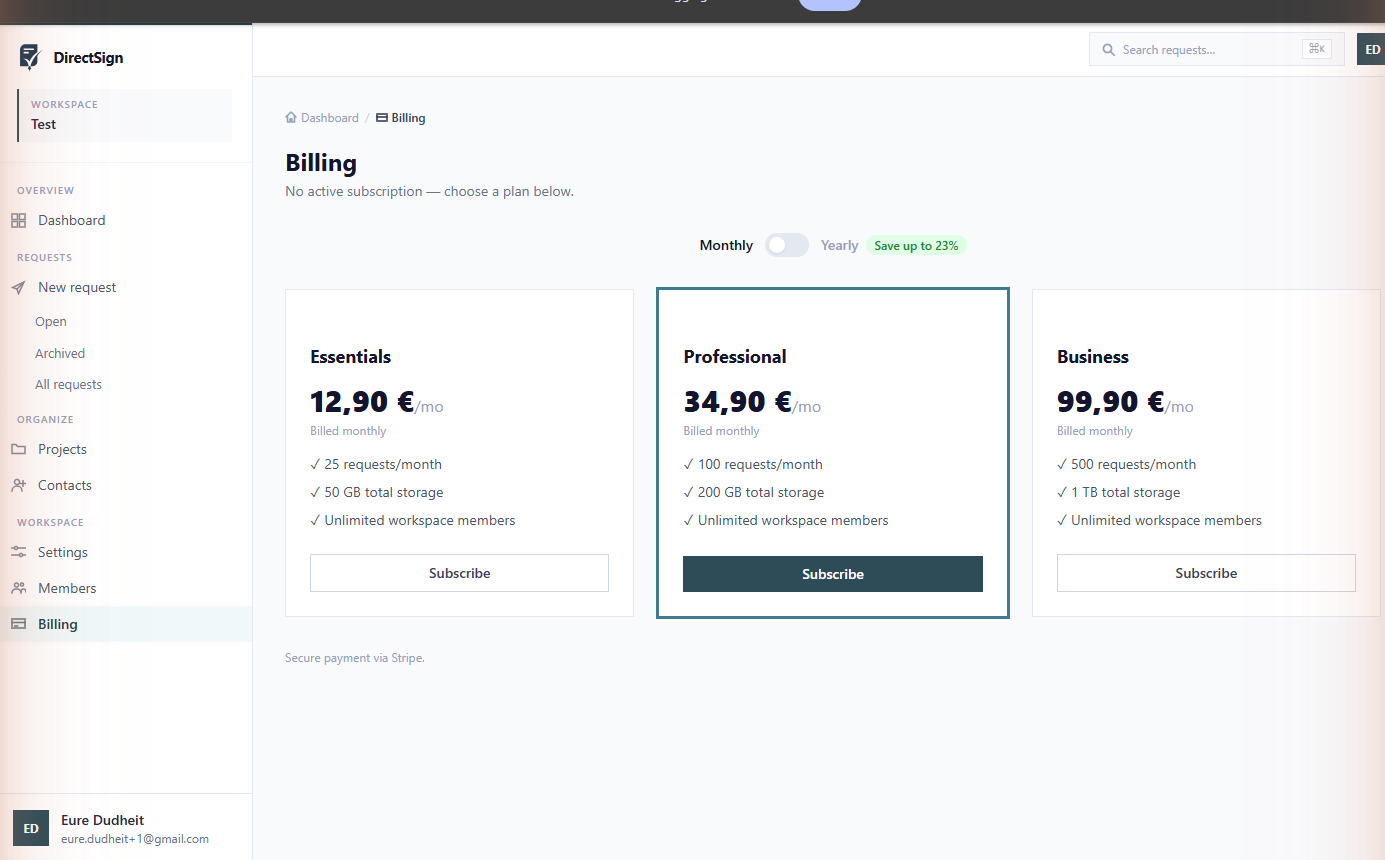
Task: Open the ED avatar menu in the top bar
Action: point(1371,49)
